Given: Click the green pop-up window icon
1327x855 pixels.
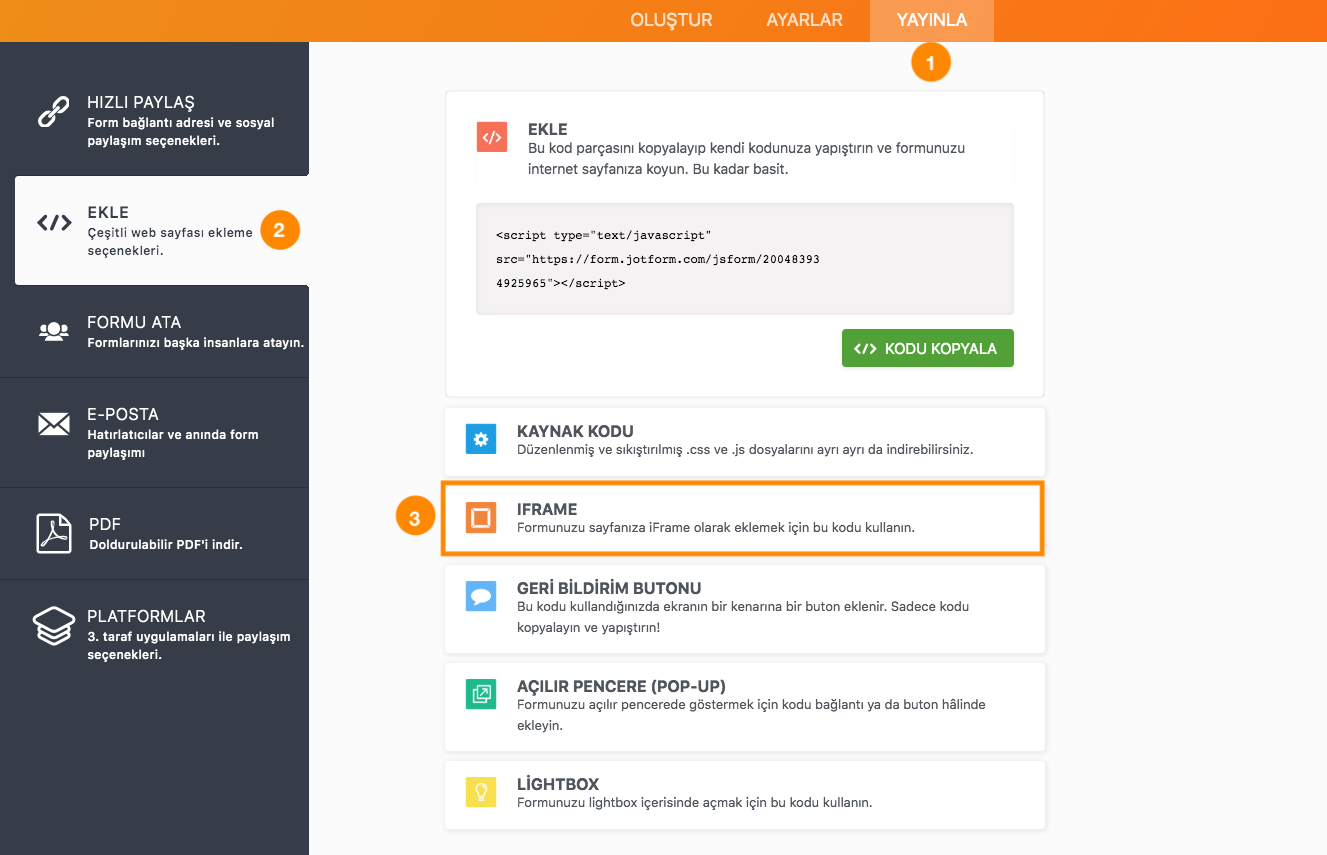Looking at the screenshot, I should point(481,694).
